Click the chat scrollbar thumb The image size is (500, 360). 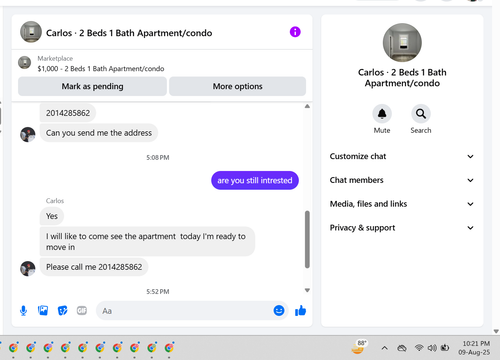(307, 239)
